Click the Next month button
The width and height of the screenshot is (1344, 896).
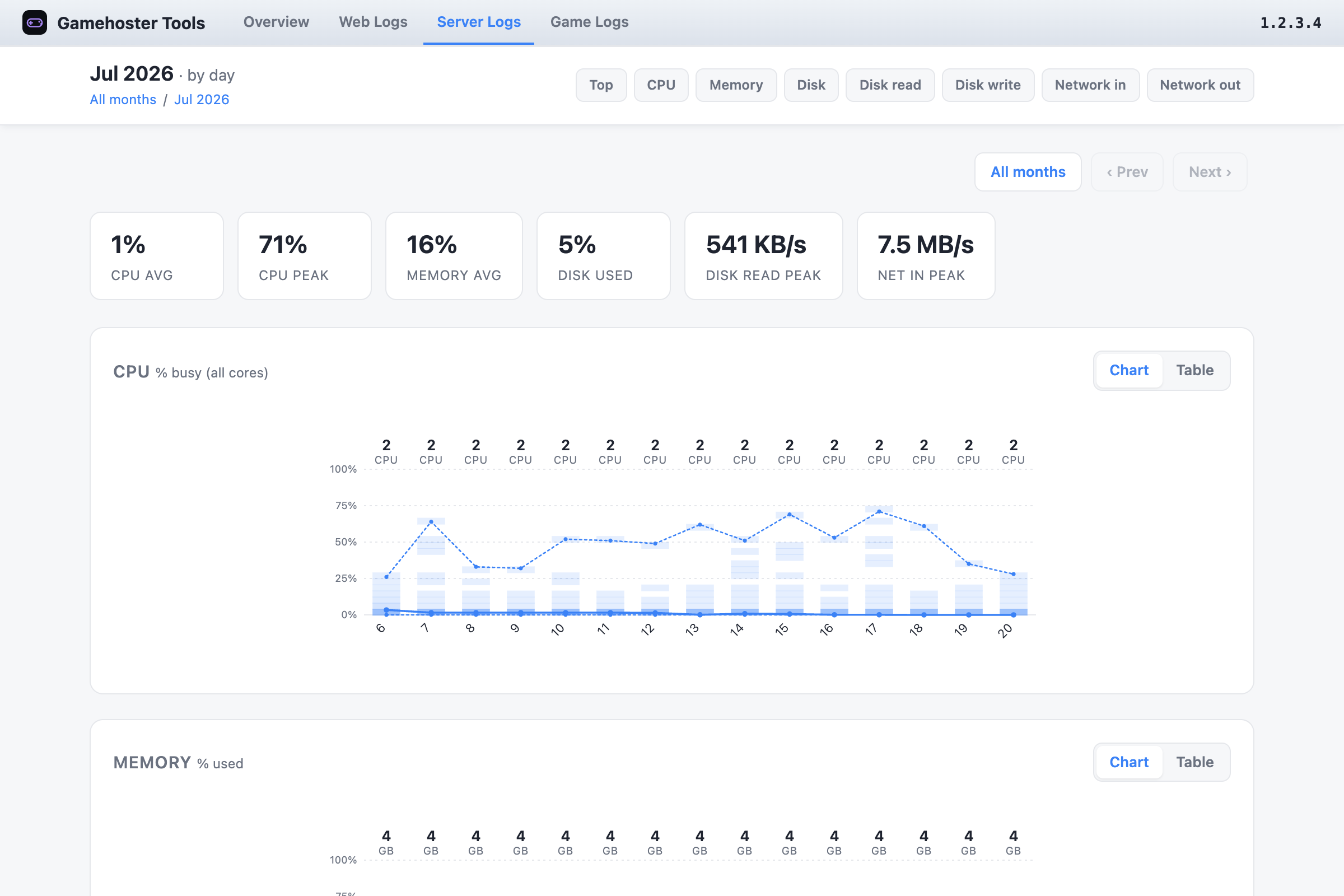click(x=1210, y=172)
